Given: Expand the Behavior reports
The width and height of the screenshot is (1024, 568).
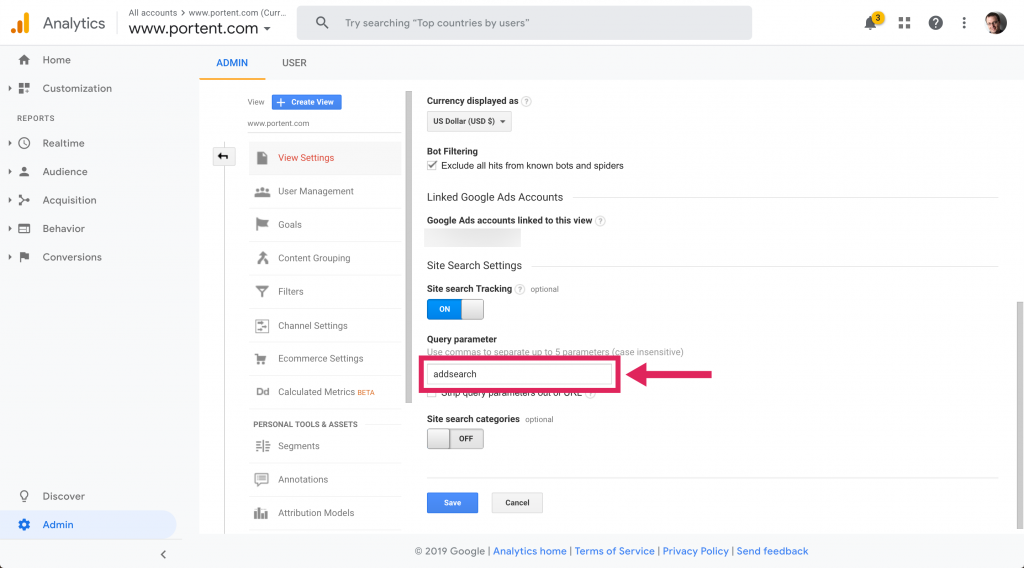Looking at the screenshot, I should point(10,229).
